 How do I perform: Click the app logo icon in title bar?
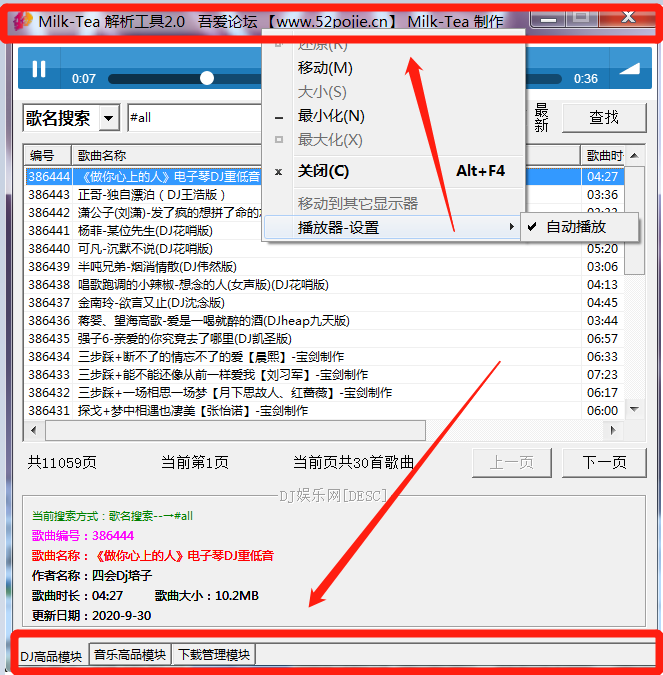22,21
